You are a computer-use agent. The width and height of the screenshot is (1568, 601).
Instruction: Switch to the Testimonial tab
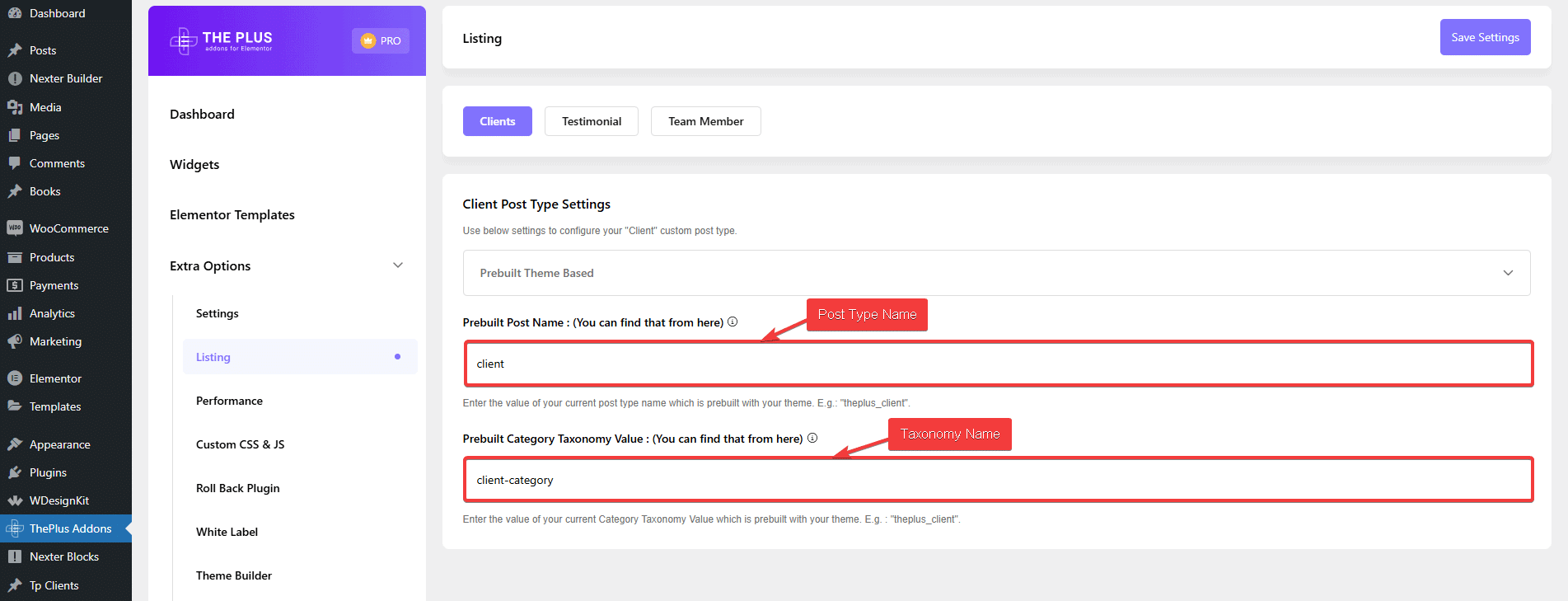pyautogui.click(x=591, y=121)
